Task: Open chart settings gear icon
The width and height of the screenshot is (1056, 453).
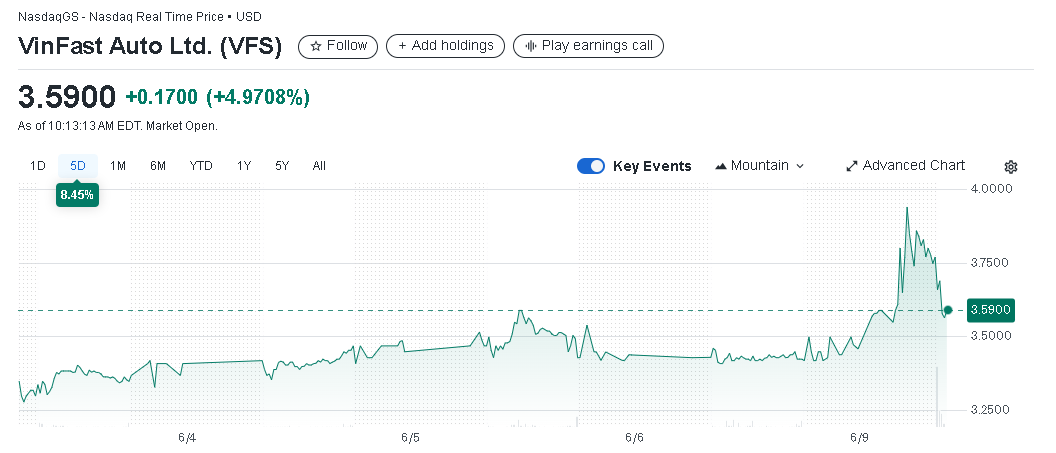Action: tap(1010, 167)
